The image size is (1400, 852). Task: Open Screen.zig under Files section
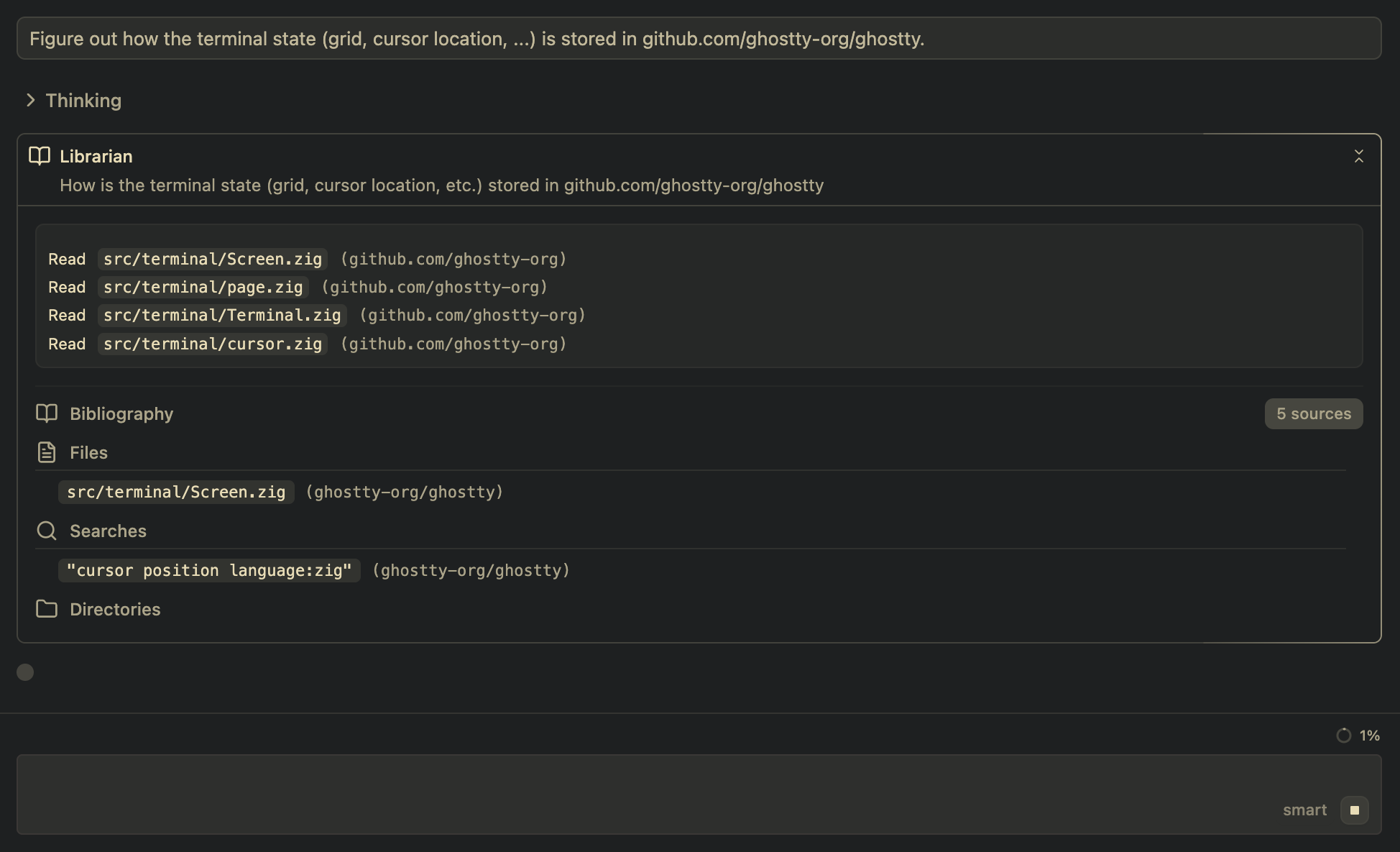point(176,492)
